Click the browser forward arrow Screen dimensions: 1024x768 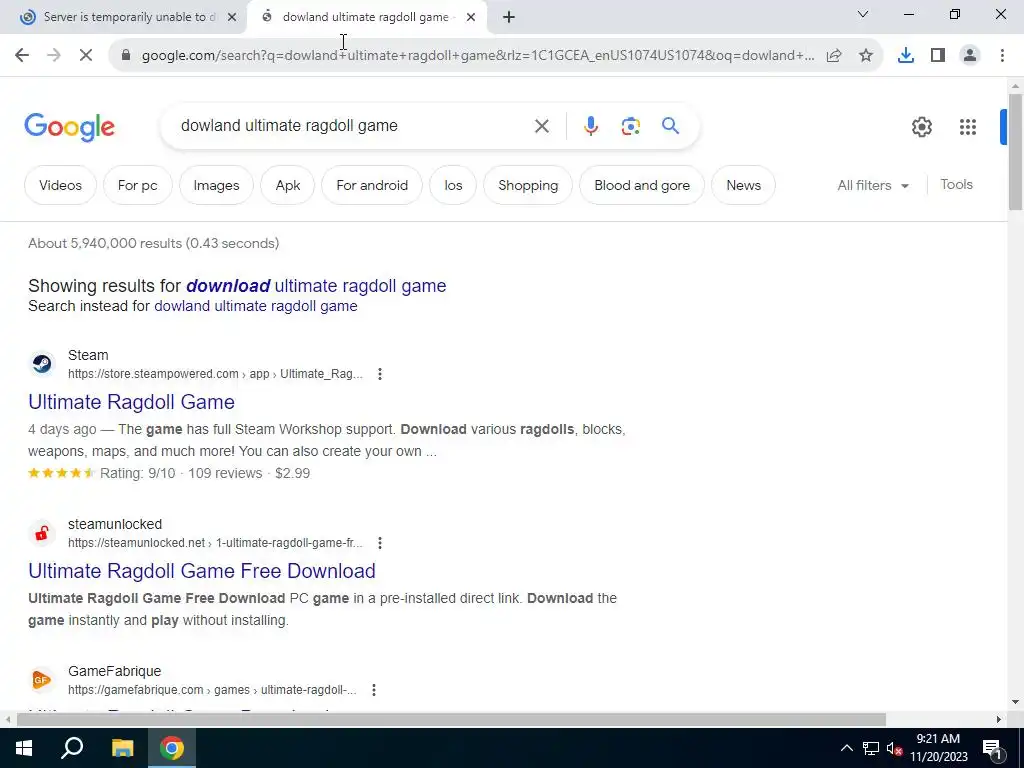click(x=54, y=56)
